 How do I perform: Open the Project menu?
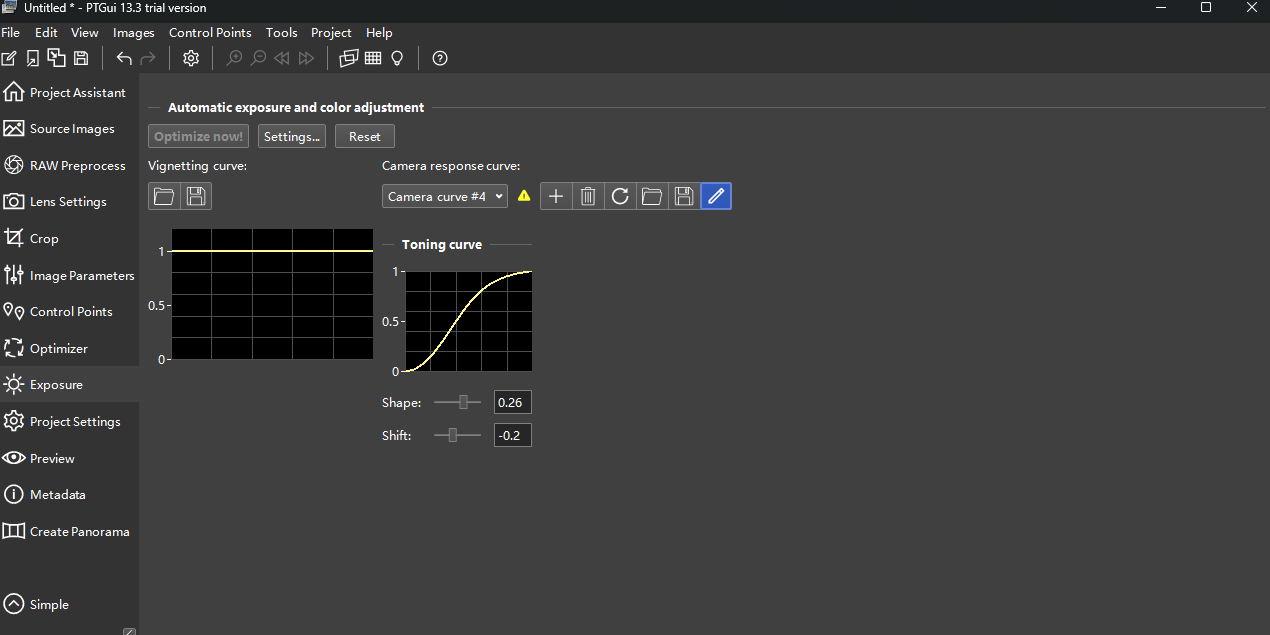point(331,33)
